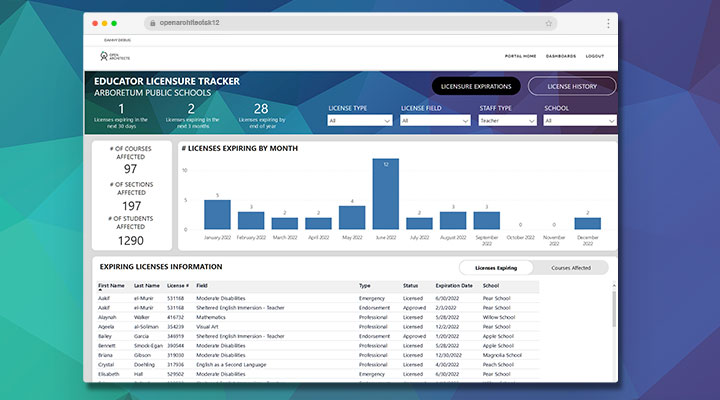
Task: Click expiration date '4/30/2022'
Action: tap(447, 365)
